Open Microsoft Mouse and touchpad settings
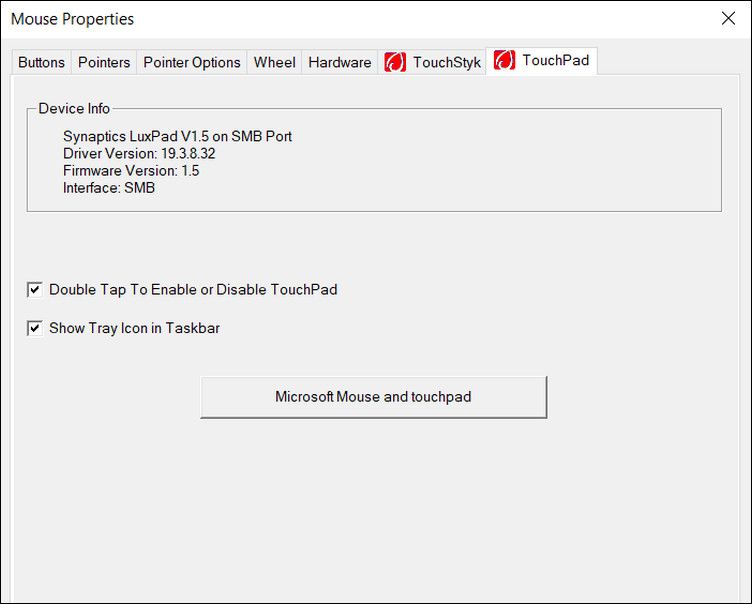The width and height of the screenshot is (752, 604). [374, 397]
